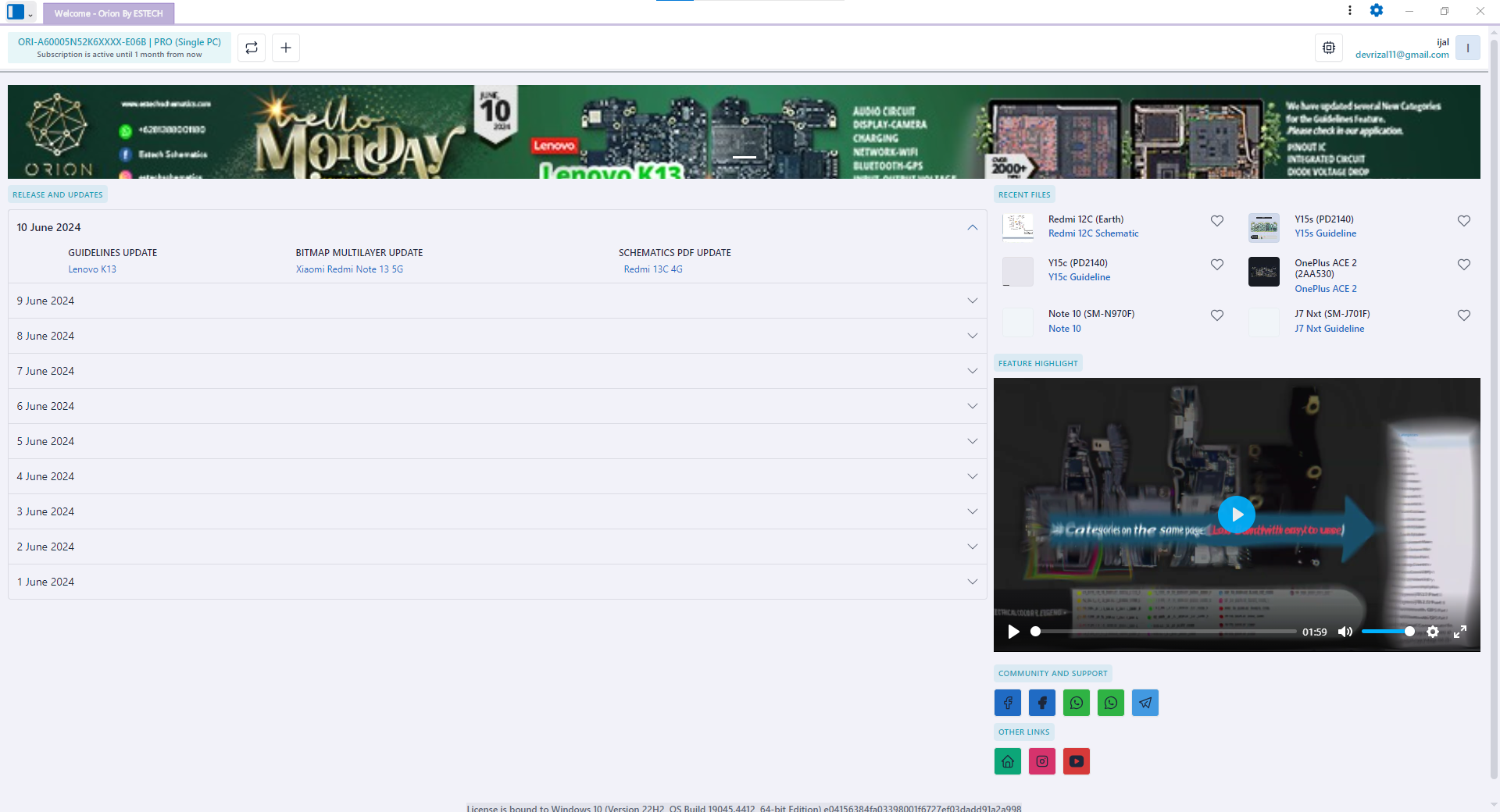Open the Lenovo K13 guidelines link
Image resolution: width=1500 pixels, height=812 pixels.
tap(92, 269)
